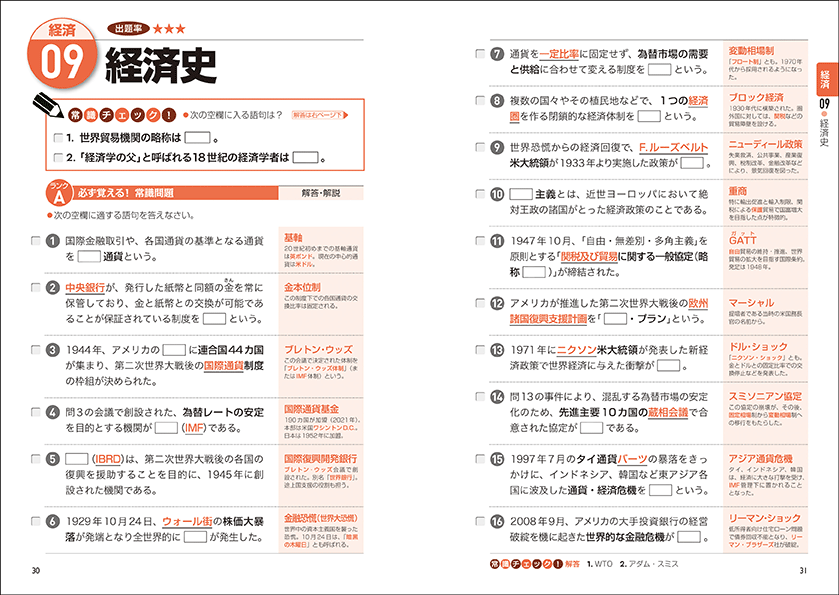
Task: Click the answer heading ニューディール政策
Action: [x=766, y=144]
